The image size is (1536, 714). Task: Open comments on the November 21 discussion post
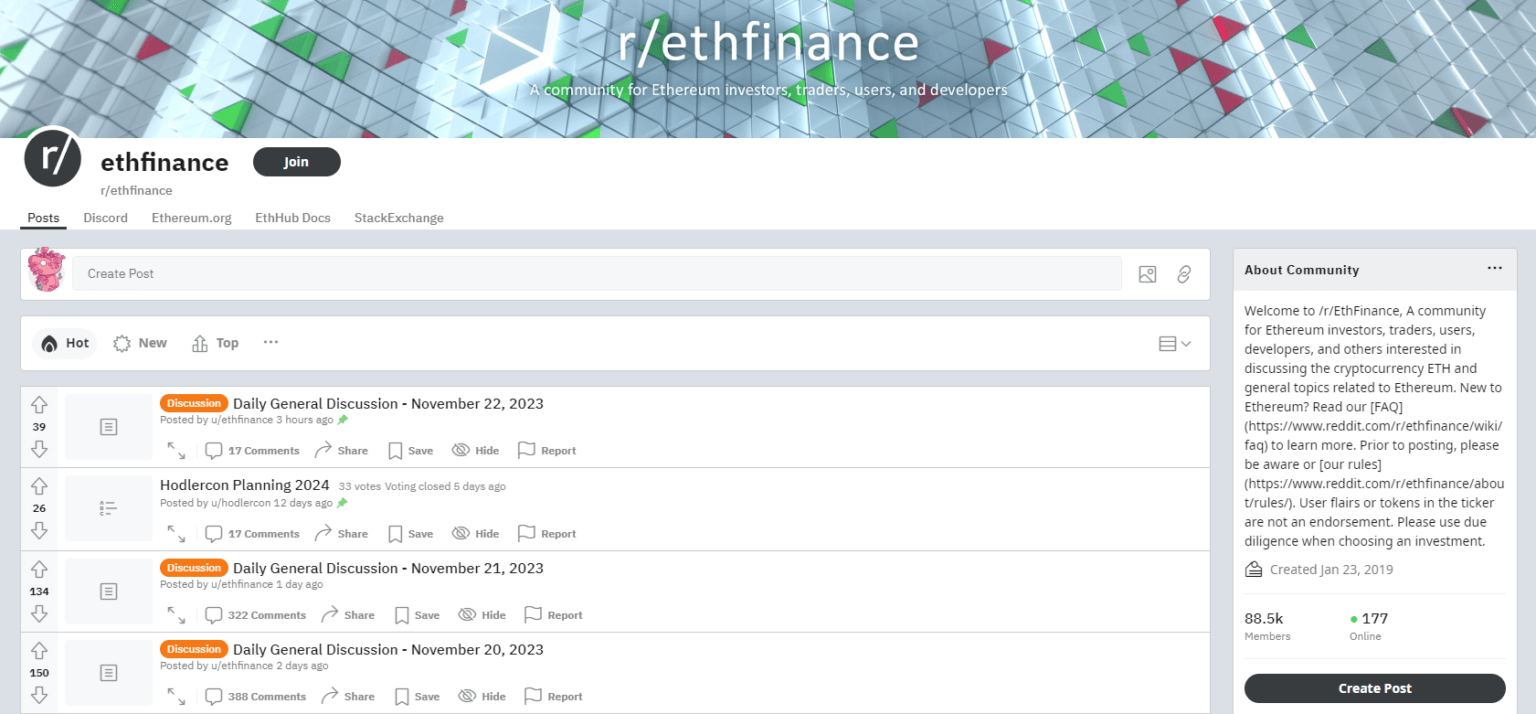coord(256,614)
